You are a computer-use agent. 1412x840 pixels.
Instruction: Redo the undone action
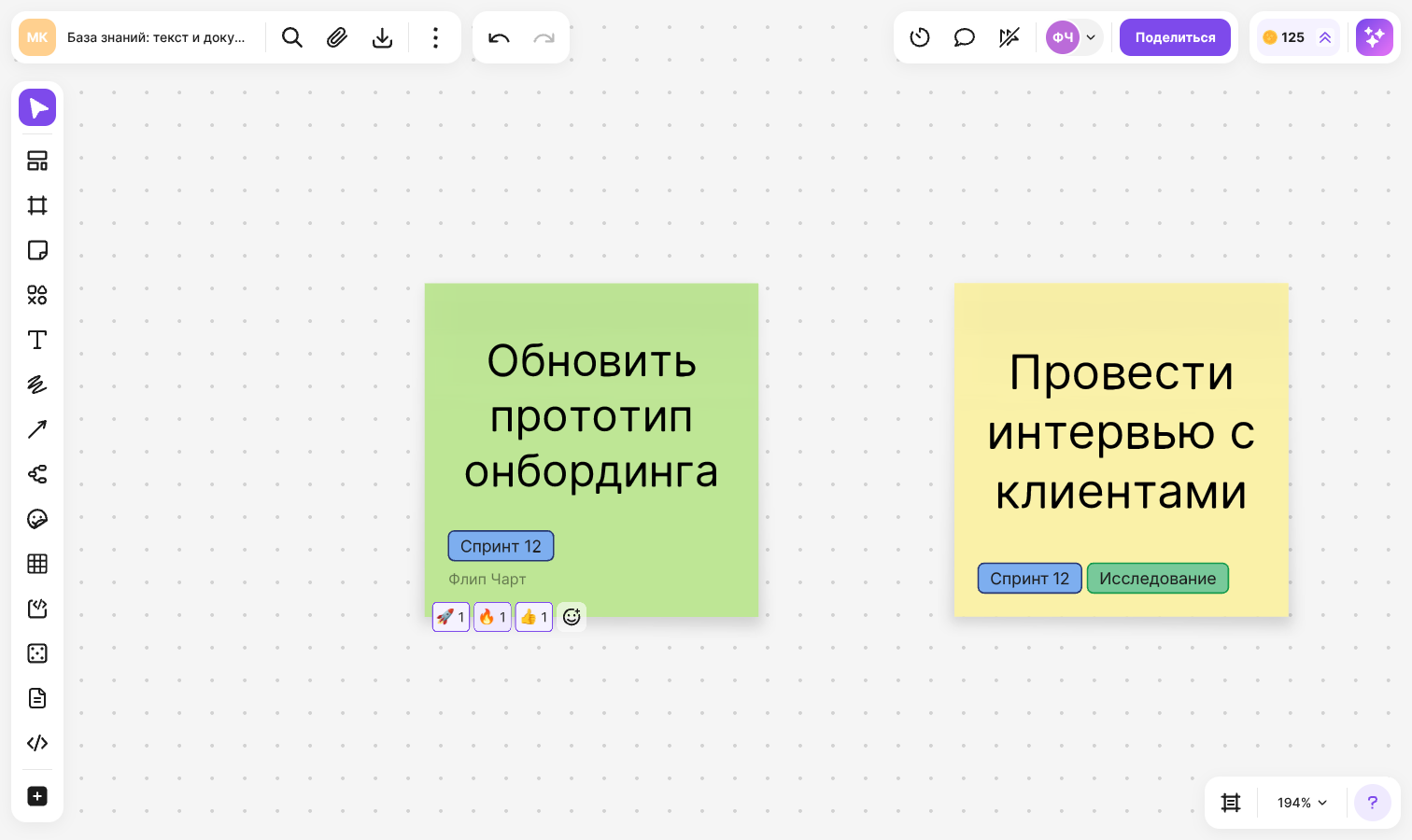pyautogui.click(x=544, y=37)
